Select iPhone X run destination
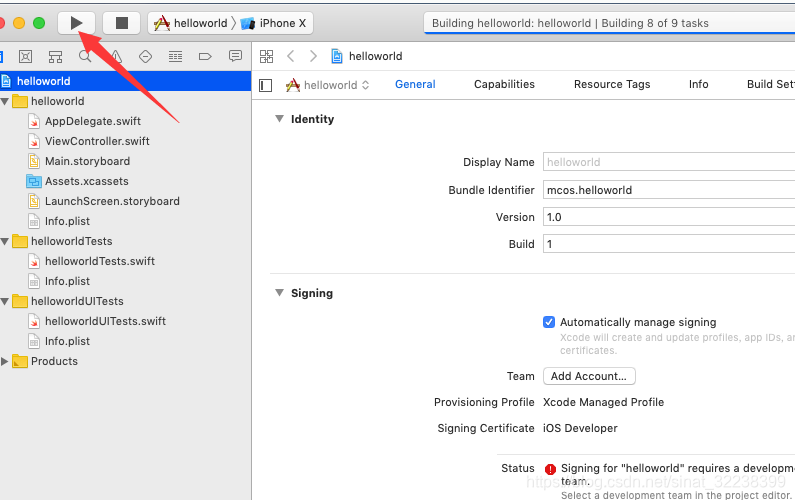This screenshot has width=795, height=500. tap(274, 23)
